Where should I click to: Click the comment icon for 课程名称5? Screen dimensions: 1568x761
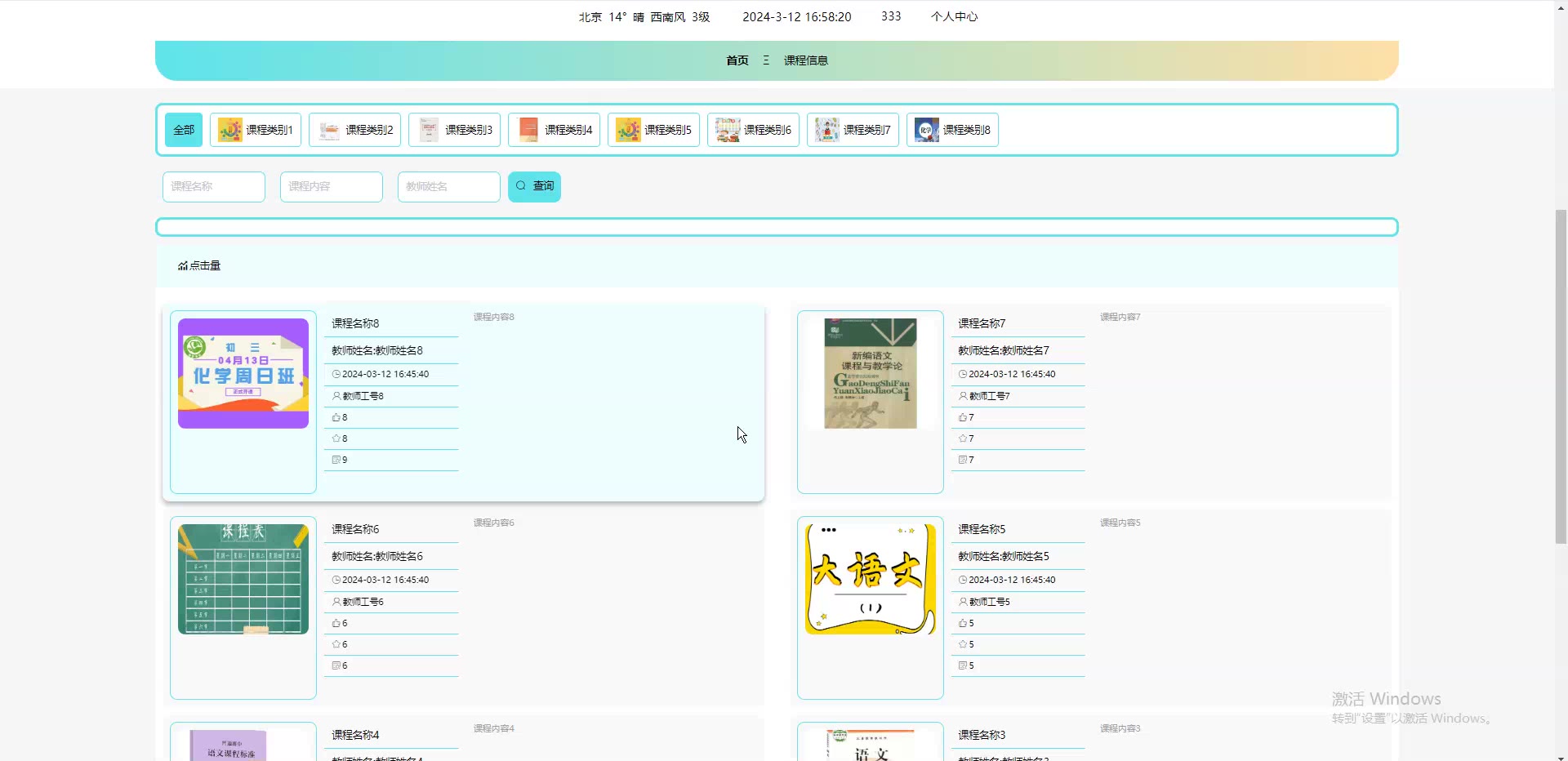coord(963,665)
